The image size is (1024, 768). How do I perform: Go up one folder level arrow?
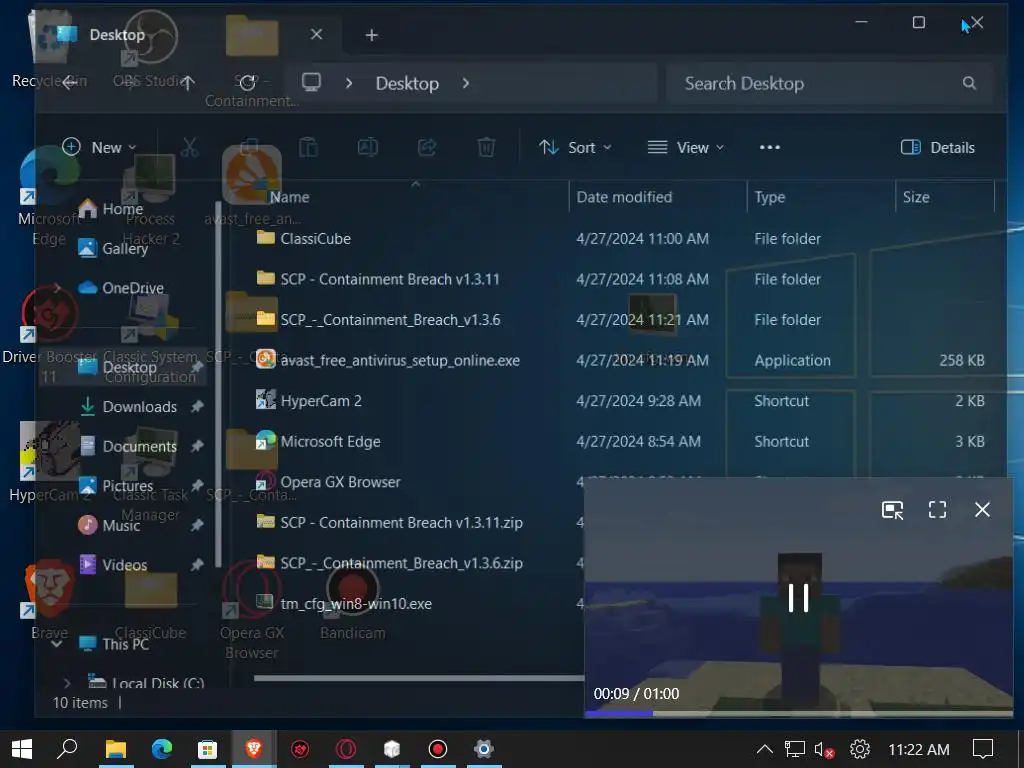[x=188, y=83]
